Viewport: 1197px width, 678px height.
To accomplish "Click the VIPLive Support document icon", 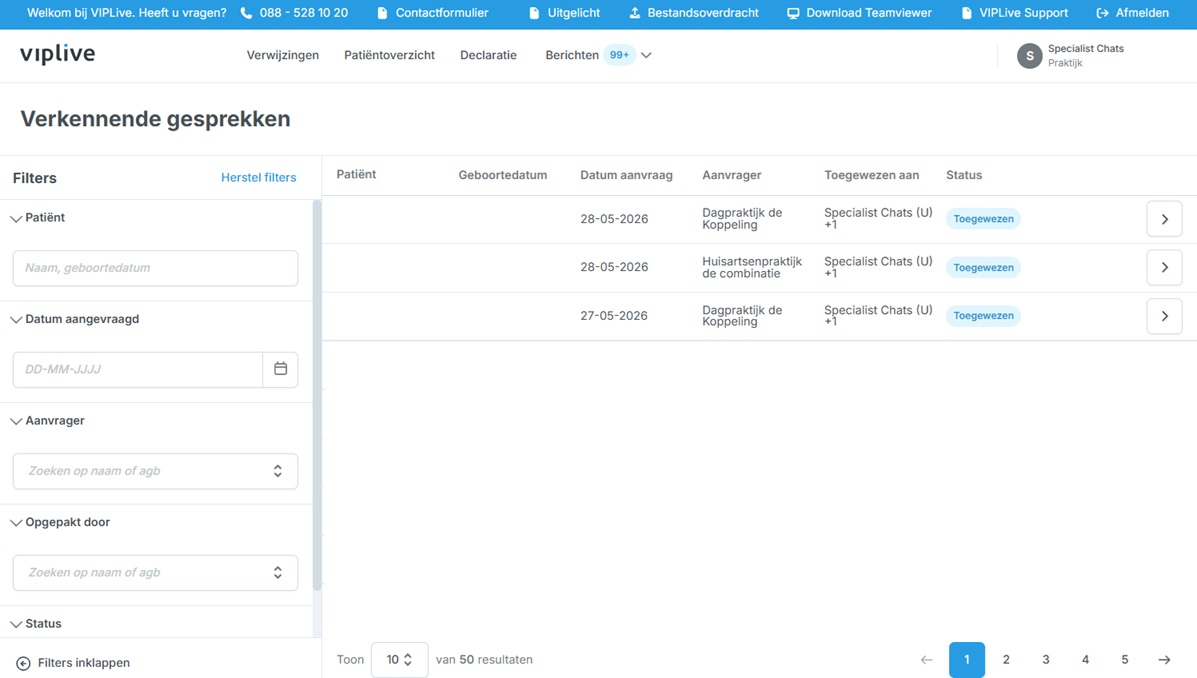I will [x=966, y=13].
